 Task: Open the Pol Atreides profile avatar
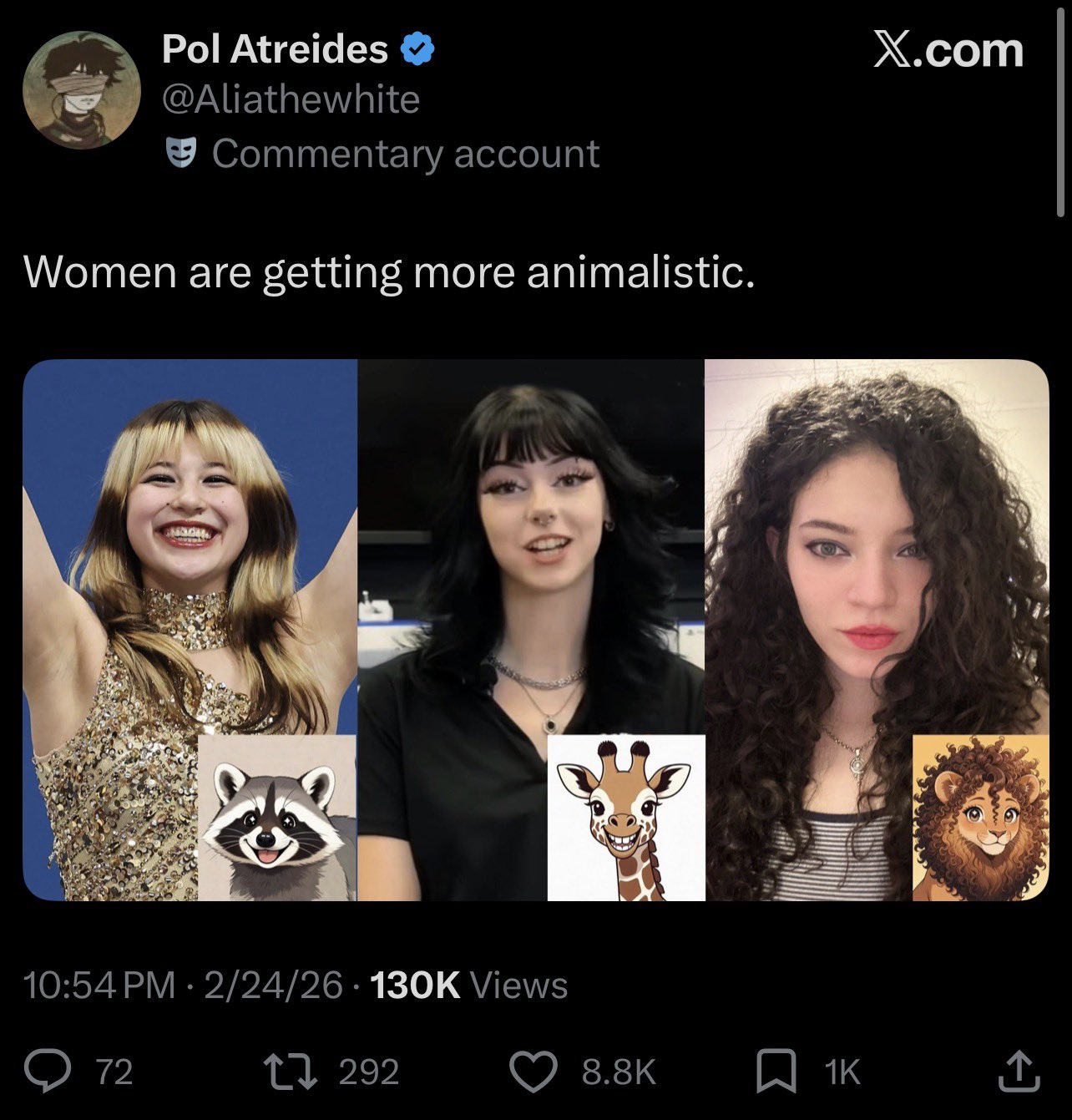pos(81,90)
